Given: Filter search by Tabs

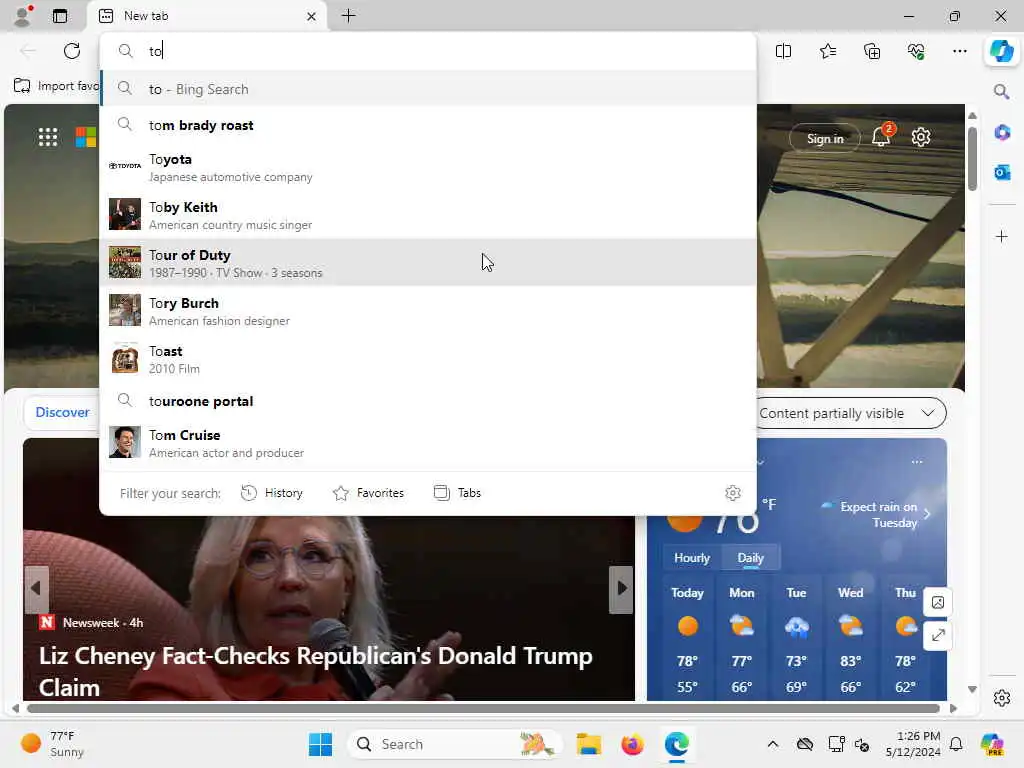Looking at the screenshot, I should pyautogui.click(x=457, y=493).
